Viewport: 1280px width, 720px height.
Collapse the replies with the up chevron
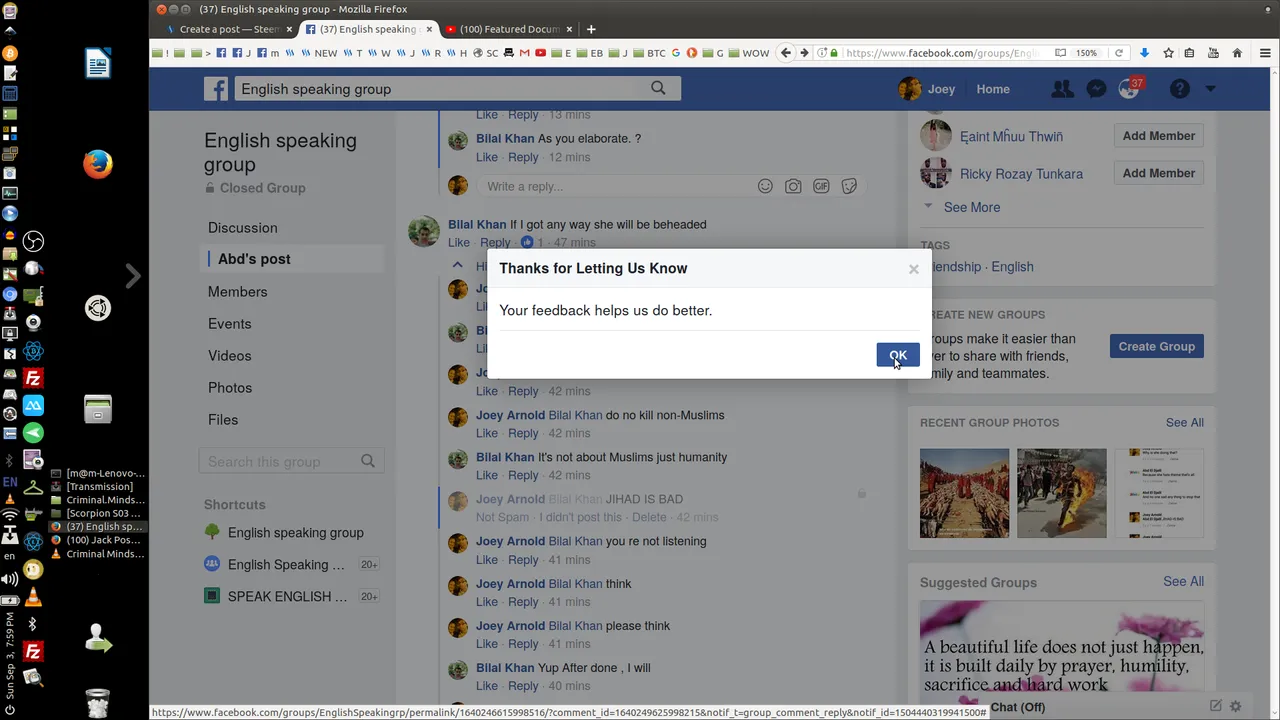(x=457, y=265)
